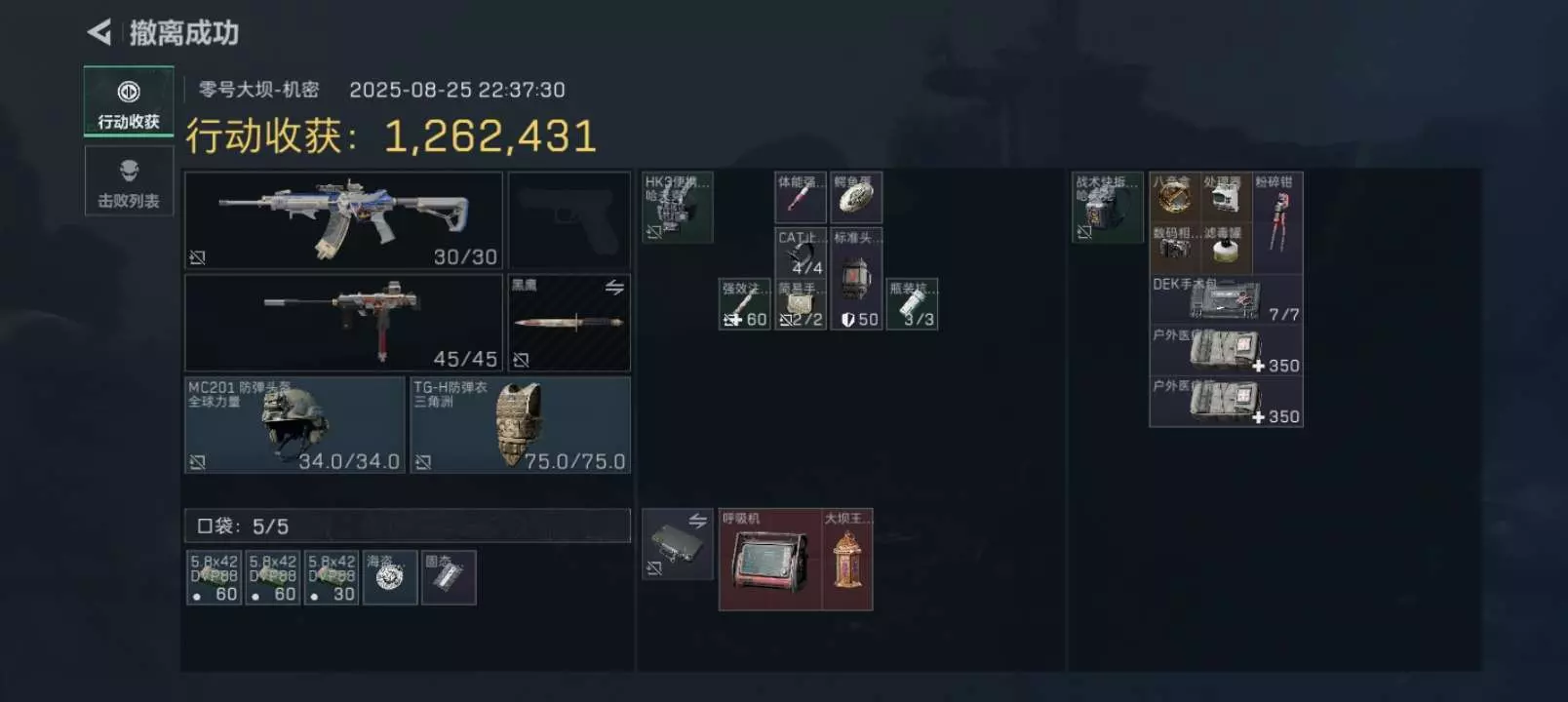Click the empty pistol slot
The image size is (1568, 702).
pyautogui.click(x=569, y=220)
